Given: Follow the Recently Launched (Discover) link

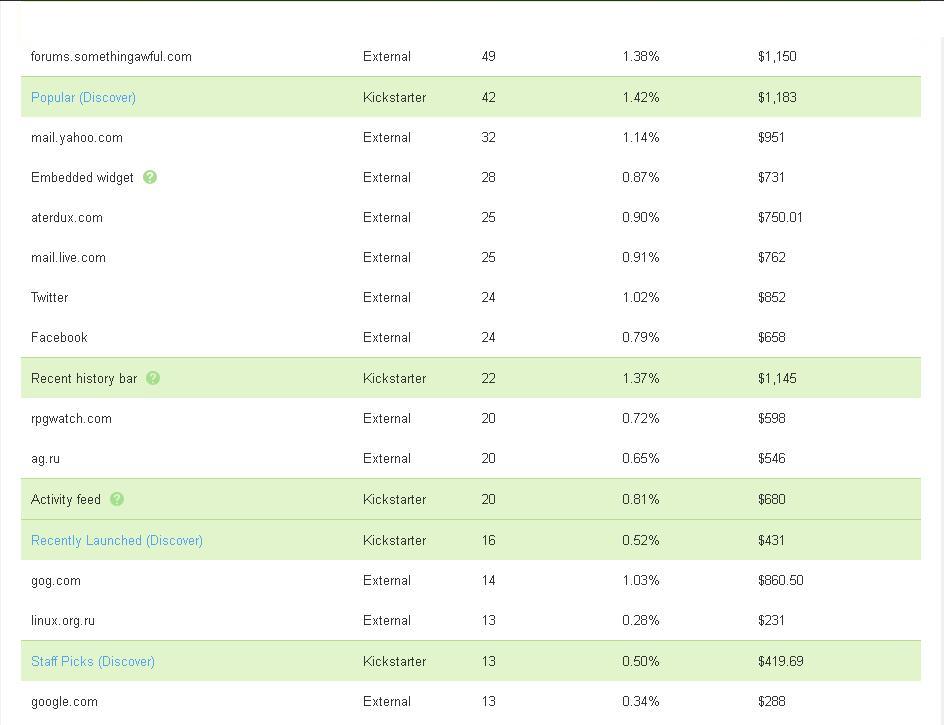Looking at the screenshot, I should pyautogui.click(x=116, y=540).
